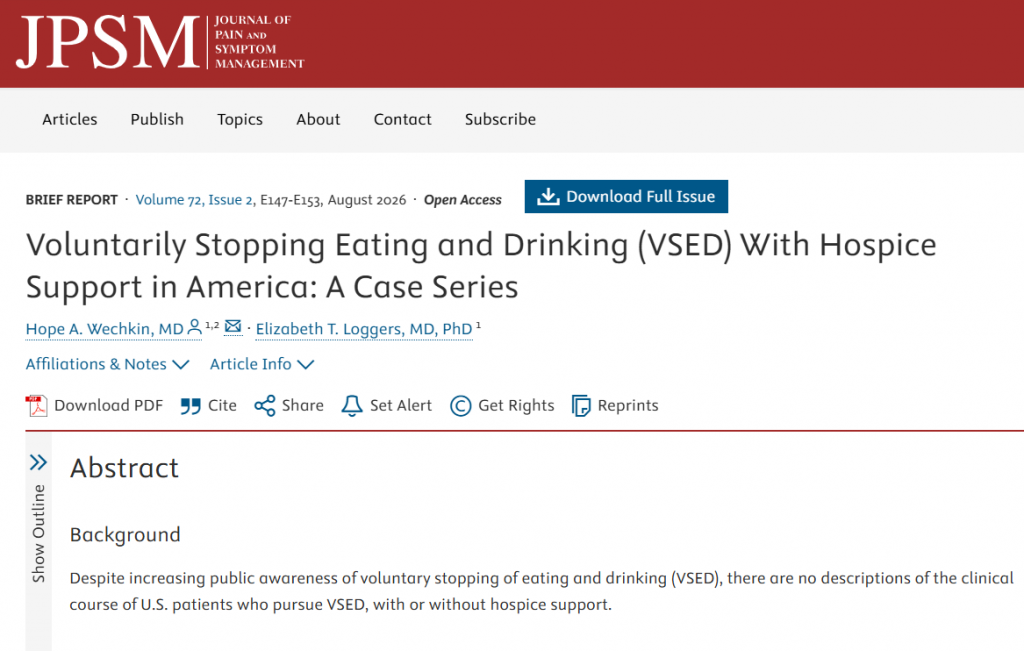Click the Set Alert bell icon
Viewport: 1024px width, 651px height.
[352, 405]
